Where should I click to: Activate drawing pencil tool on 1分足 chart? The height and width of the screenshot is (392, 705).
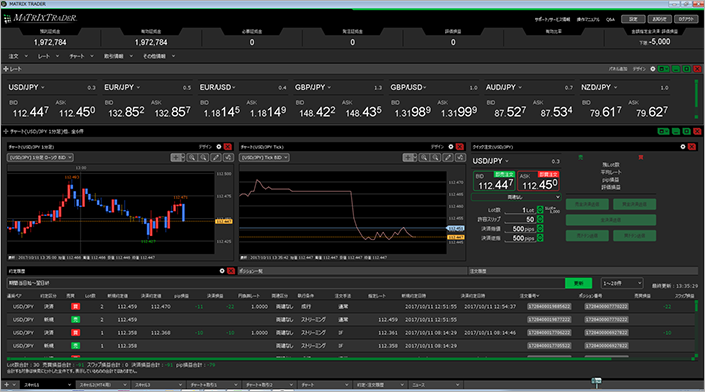pyautogui.click(x=216, y=157)
